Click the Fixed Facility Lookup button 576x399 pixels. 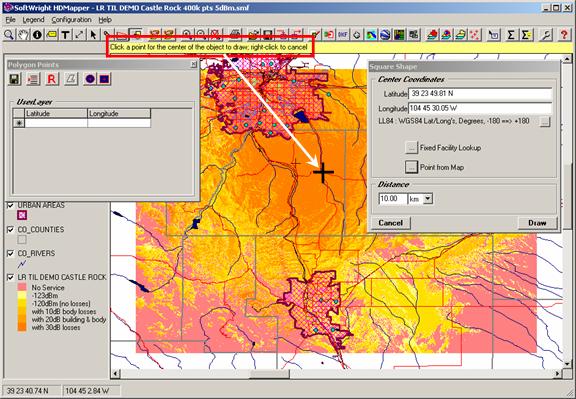click(x=411, y=148)
